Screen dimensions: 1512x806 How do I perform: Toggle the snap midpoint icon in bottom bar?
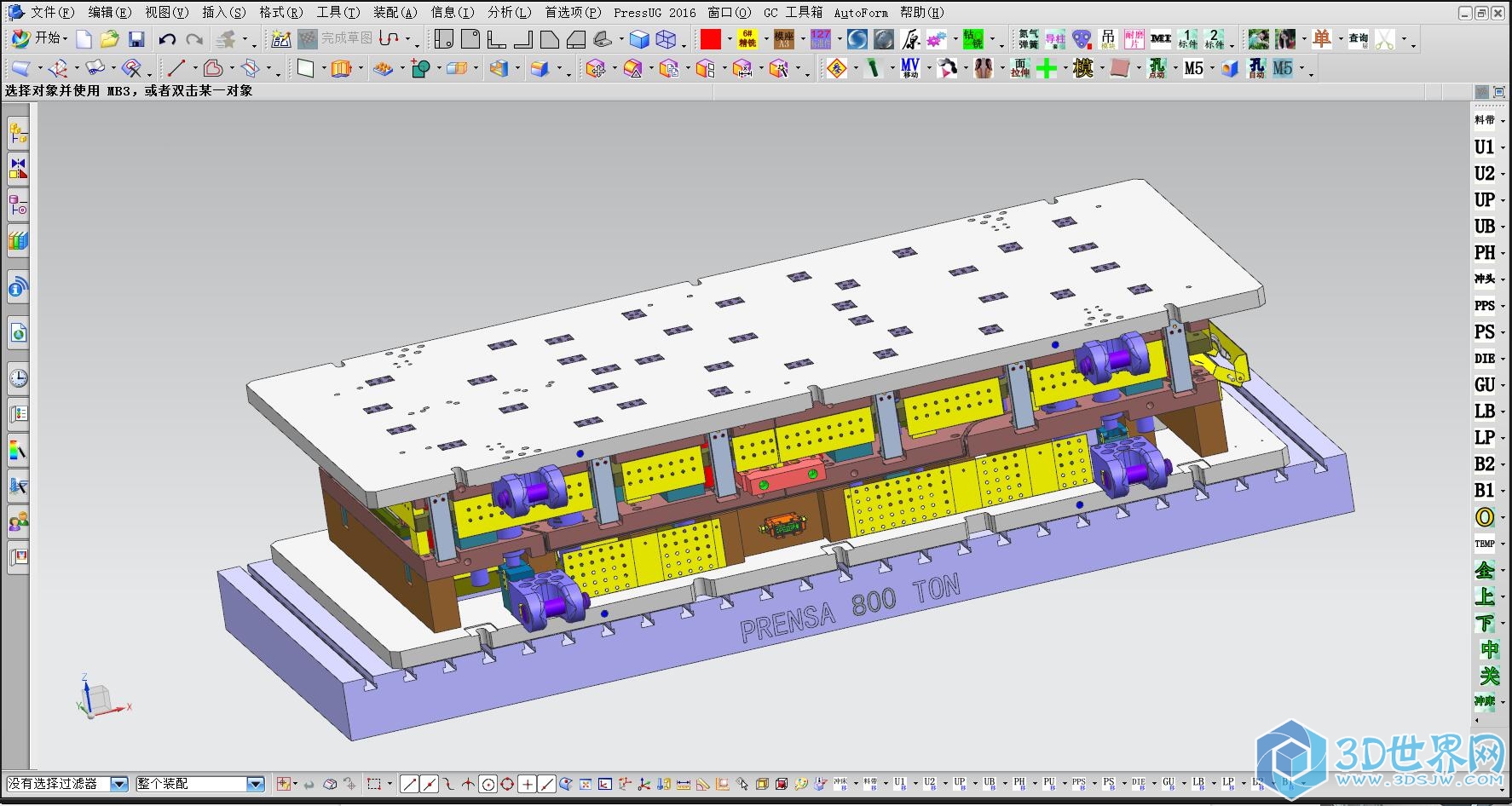(429, 785)
